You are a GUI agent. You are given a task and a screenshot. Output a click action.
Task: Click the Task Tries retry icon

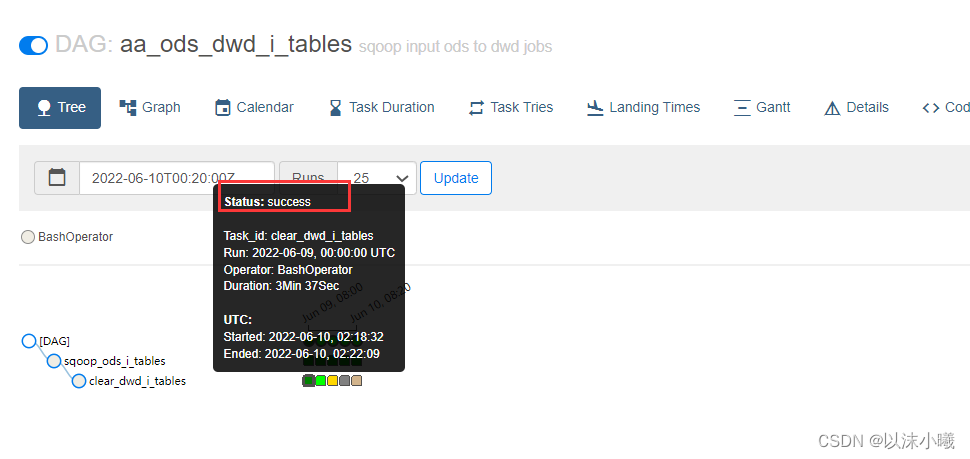(476, 108)
